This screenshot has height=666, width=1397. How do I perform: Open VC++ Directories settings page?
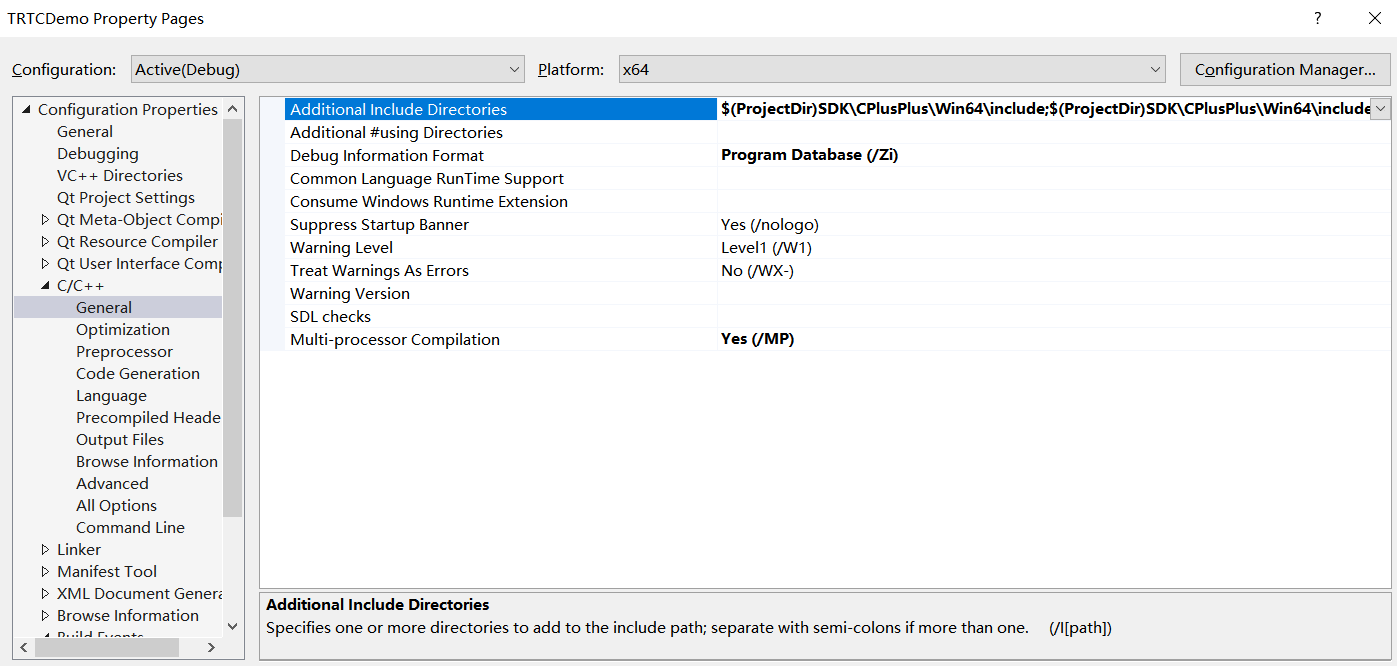point(119,176)
